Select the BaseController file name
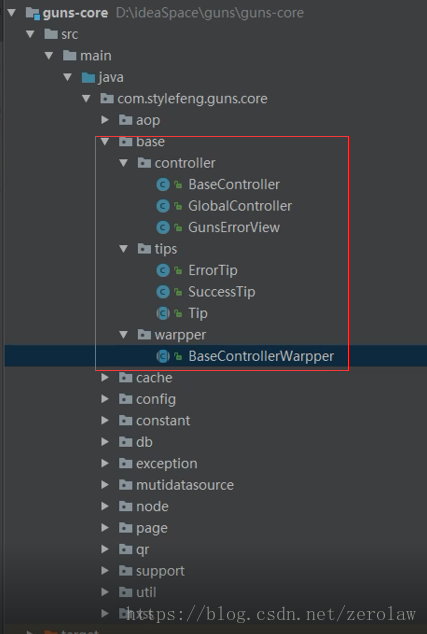 (x=234, y=184)
